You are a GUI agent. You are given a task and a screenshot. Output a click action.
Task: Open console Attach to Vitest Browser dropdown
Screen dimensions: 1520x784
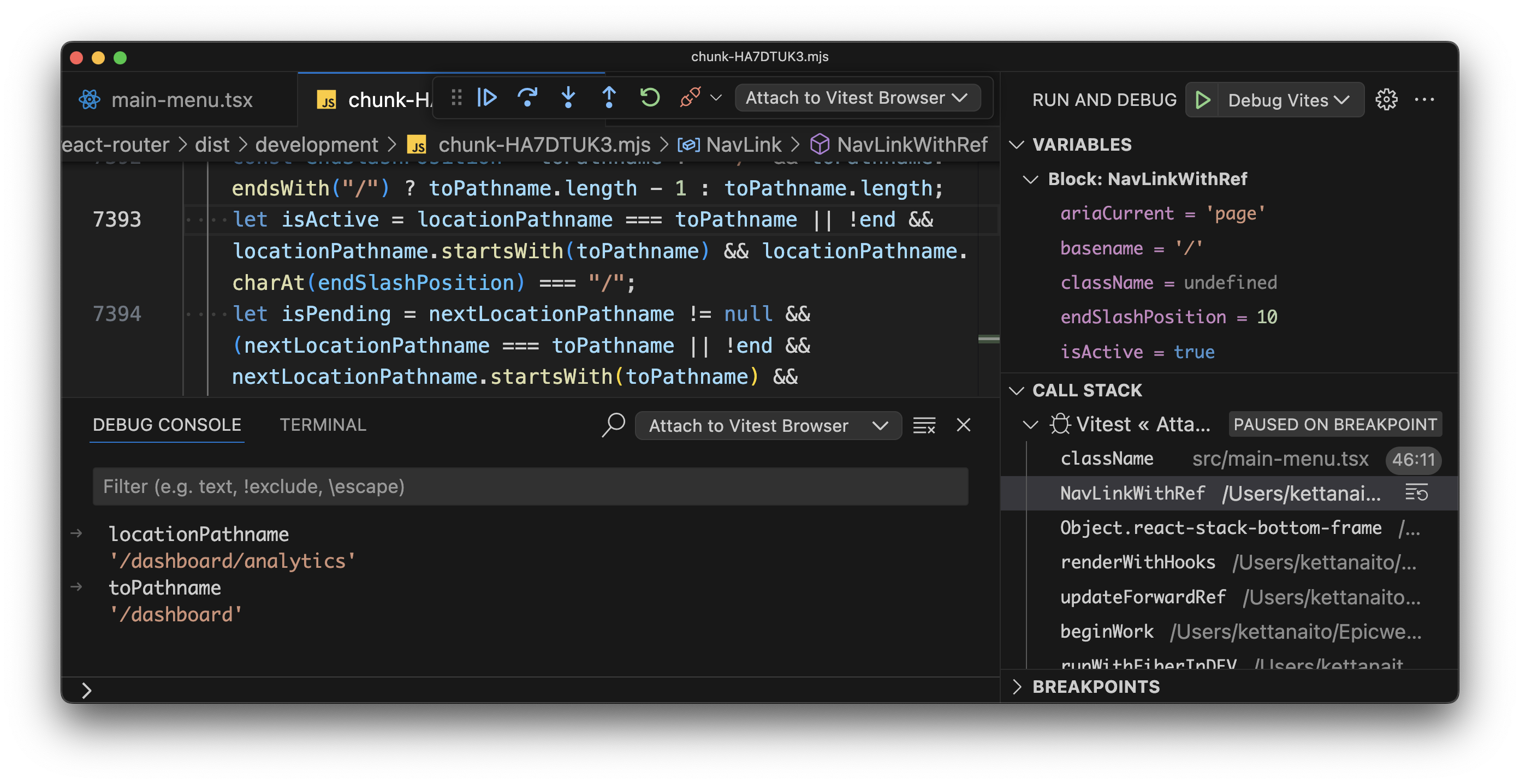(x=768, y=426)
